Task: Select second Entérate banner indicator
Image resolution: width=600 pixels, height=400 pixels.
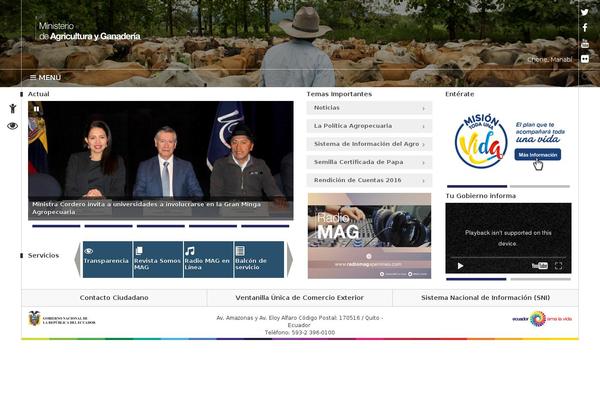Action: [540, 186]
